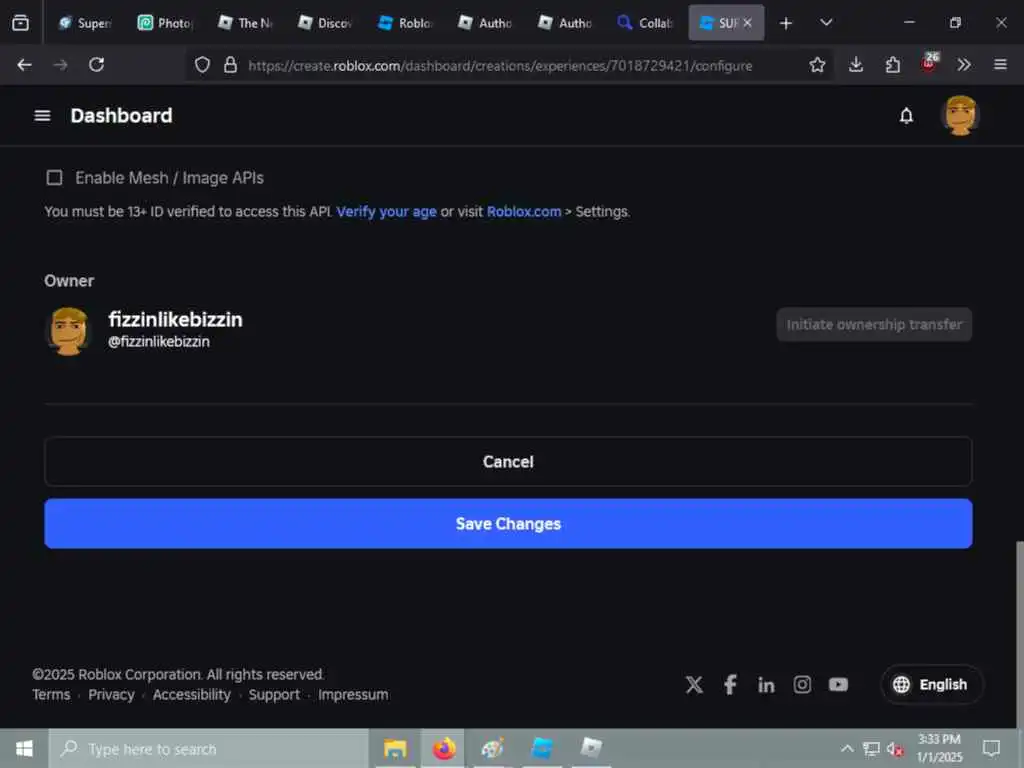The width and height of the screenshot is (1024, 768).
Task: Click the Save Changes button
Action: pos(508,524)
